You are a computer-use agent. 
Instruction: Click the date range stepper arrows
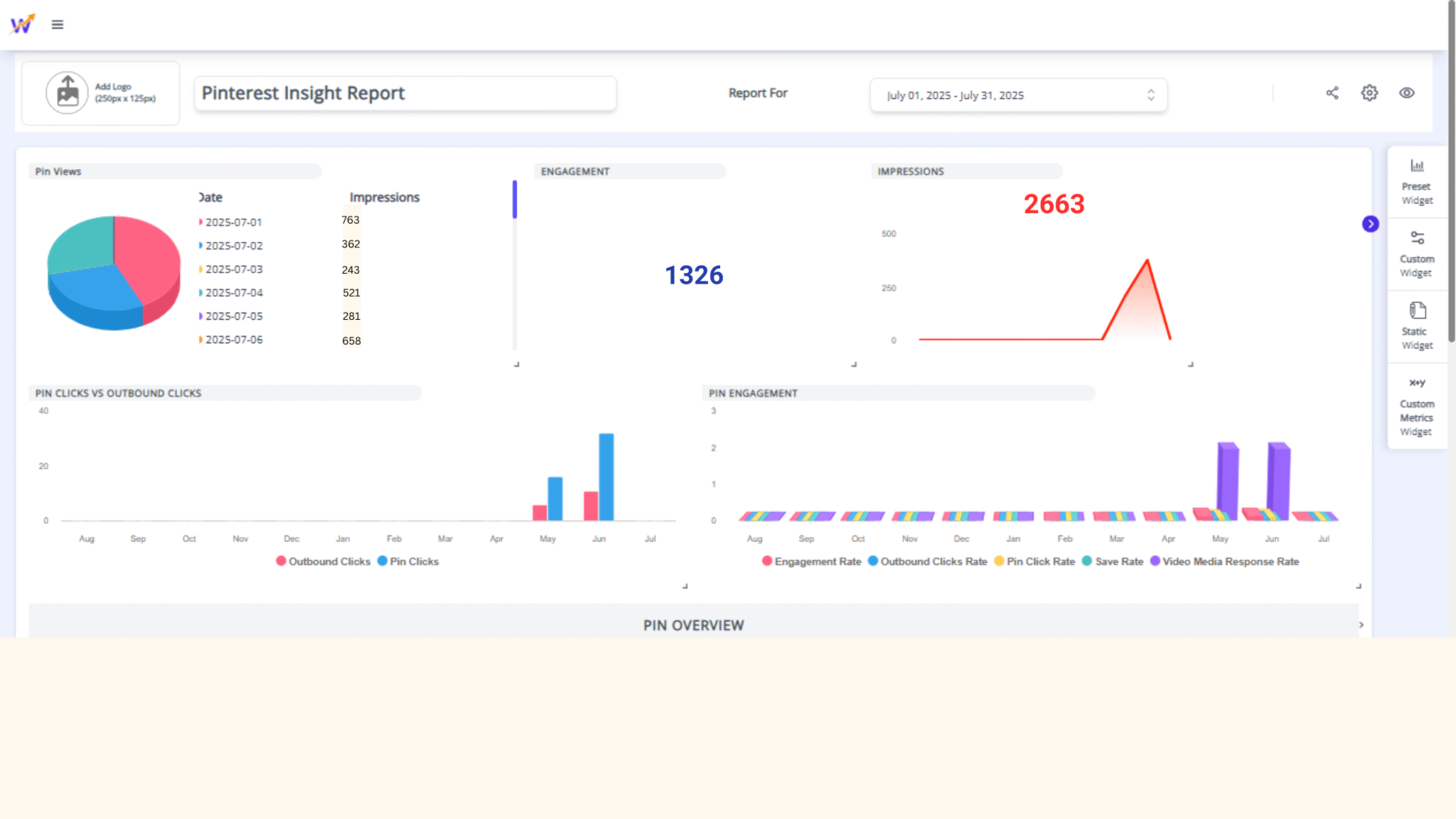[x=1152, y=95]
